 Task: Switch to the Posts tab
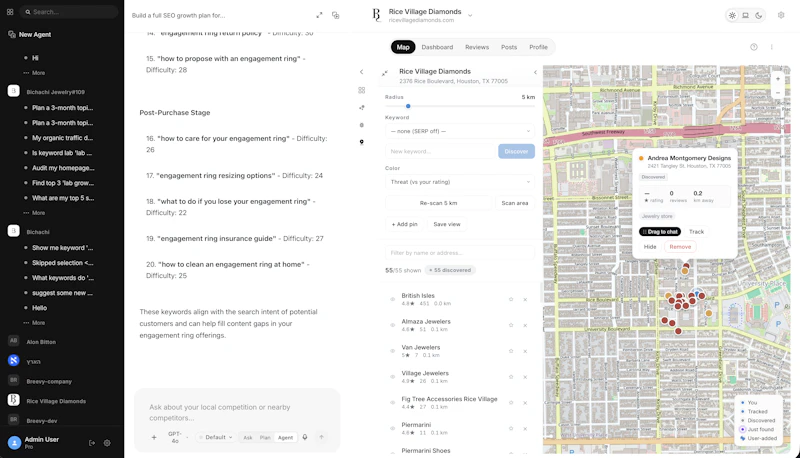[509, 47]
